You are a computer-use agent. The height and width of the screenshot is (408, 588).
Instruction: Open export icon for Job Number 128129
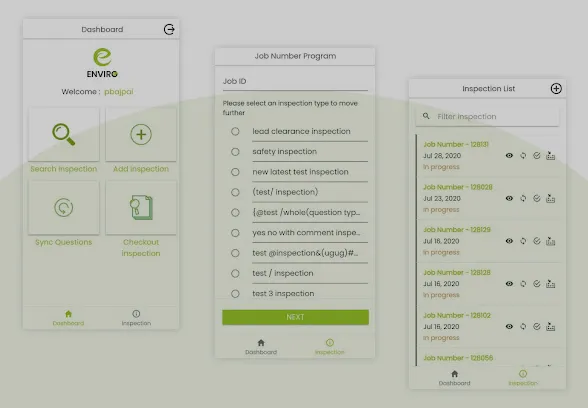[x=550, y=241]
